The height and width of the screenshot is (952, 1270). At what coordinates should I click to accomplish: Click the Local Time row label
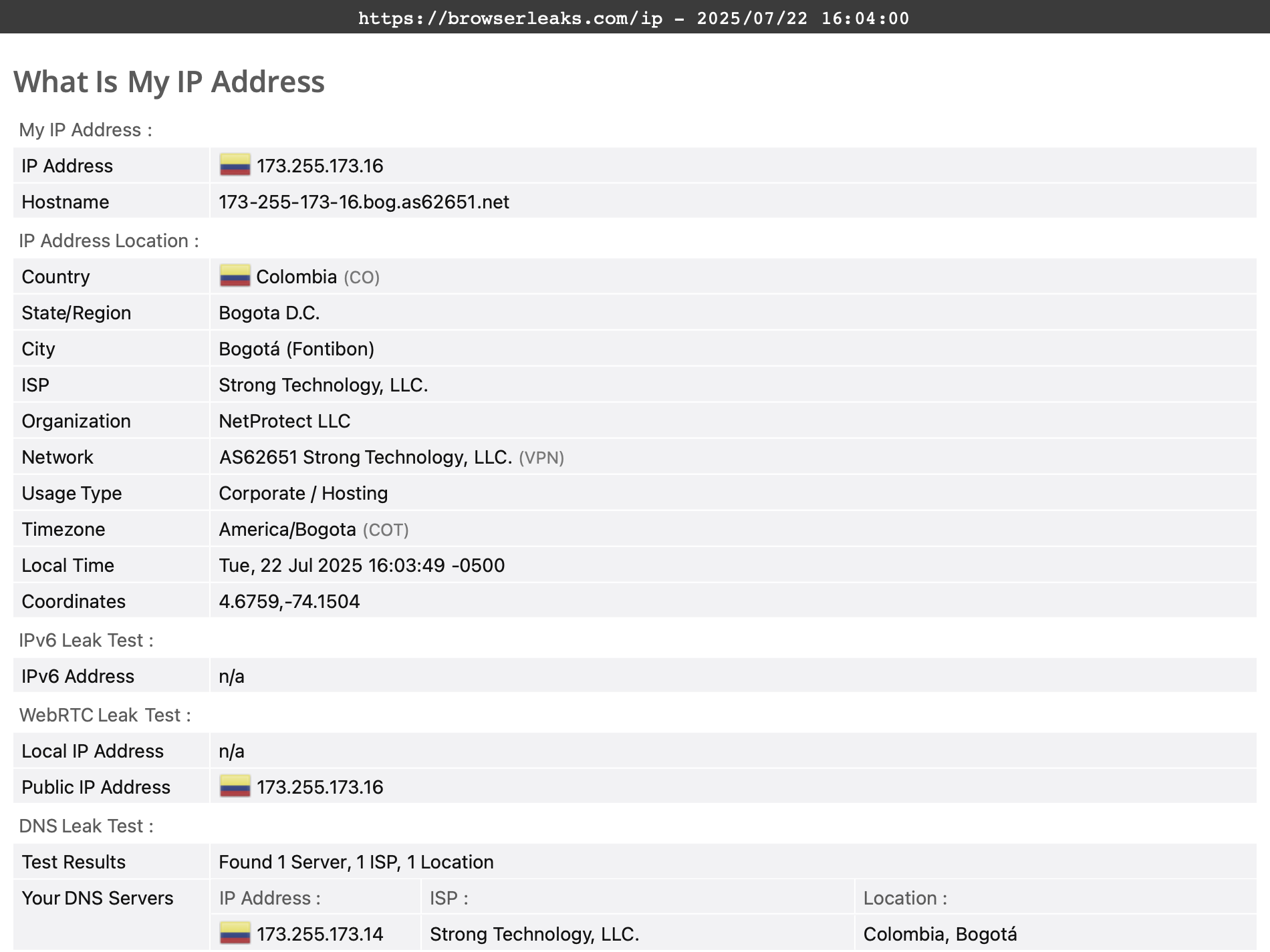click(68, 565)
